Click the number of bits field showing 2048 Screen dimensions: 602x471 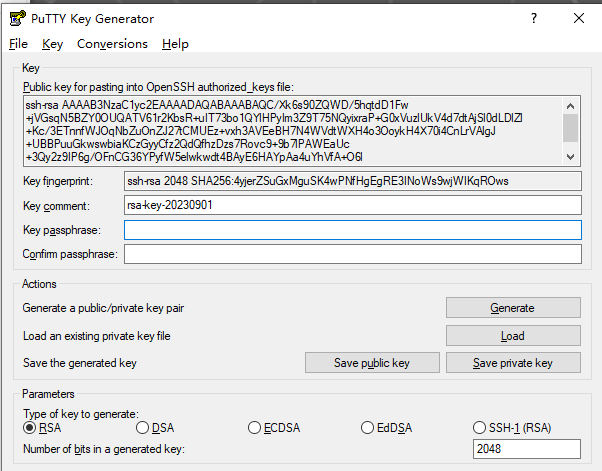coord(526,449)
